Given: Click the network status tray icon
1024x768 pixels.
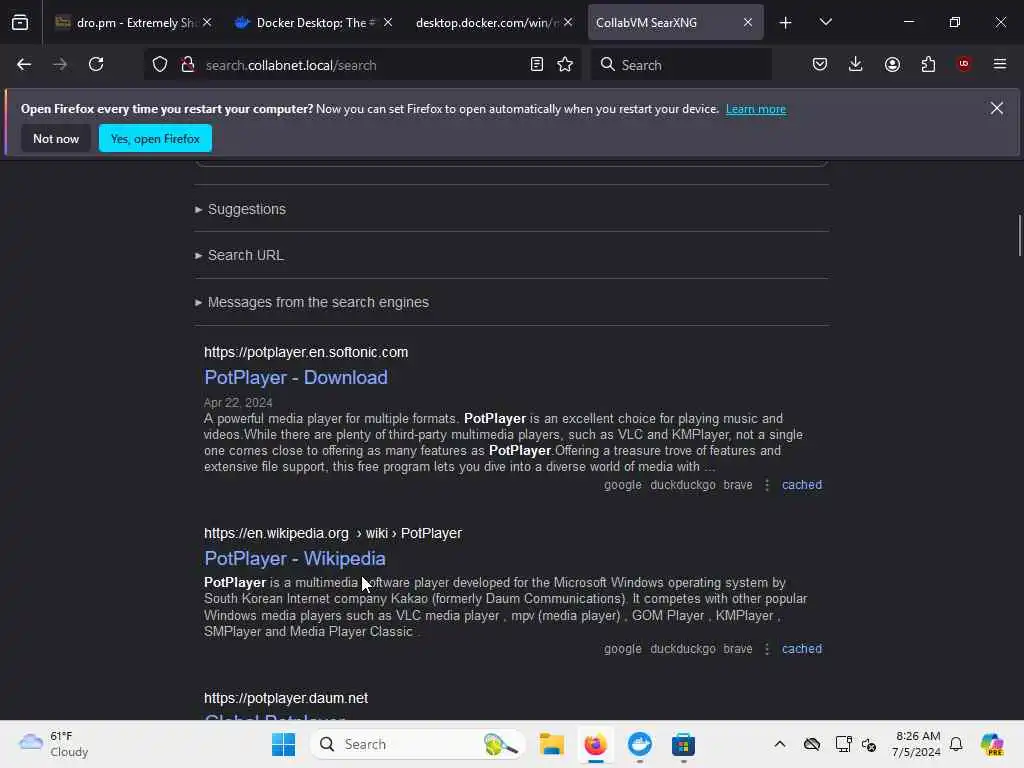Looking at the screenshot, I should click(843, 744).
